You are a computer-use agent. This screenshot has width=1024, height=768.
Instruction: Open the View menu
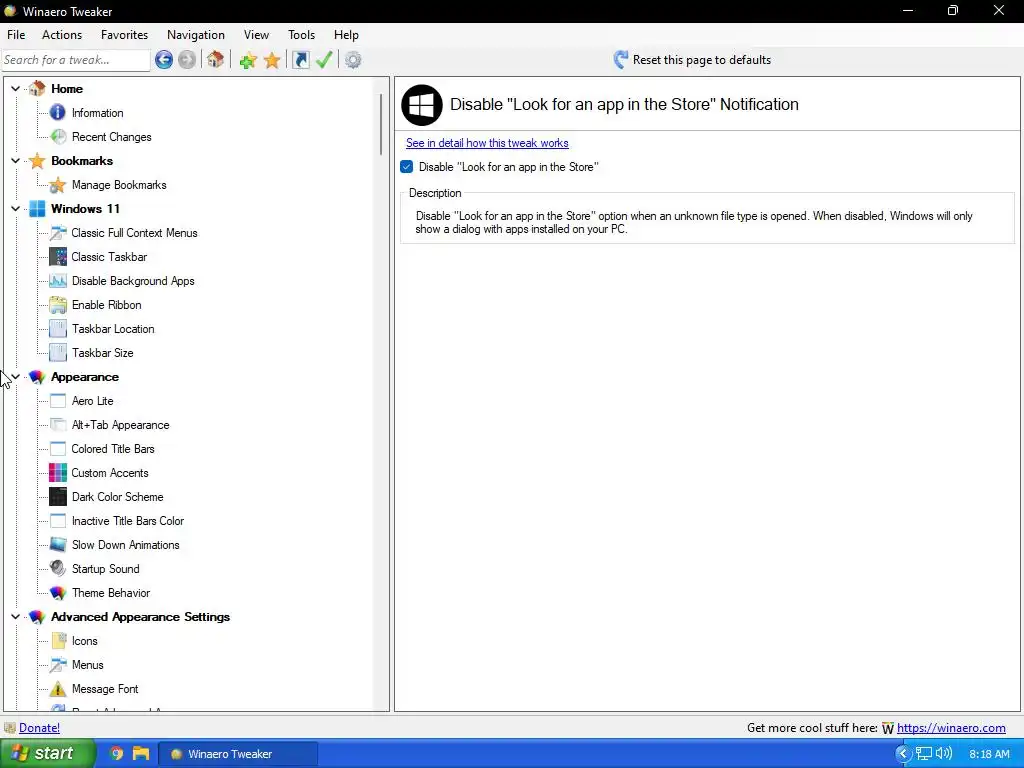(x=256, y=35)
